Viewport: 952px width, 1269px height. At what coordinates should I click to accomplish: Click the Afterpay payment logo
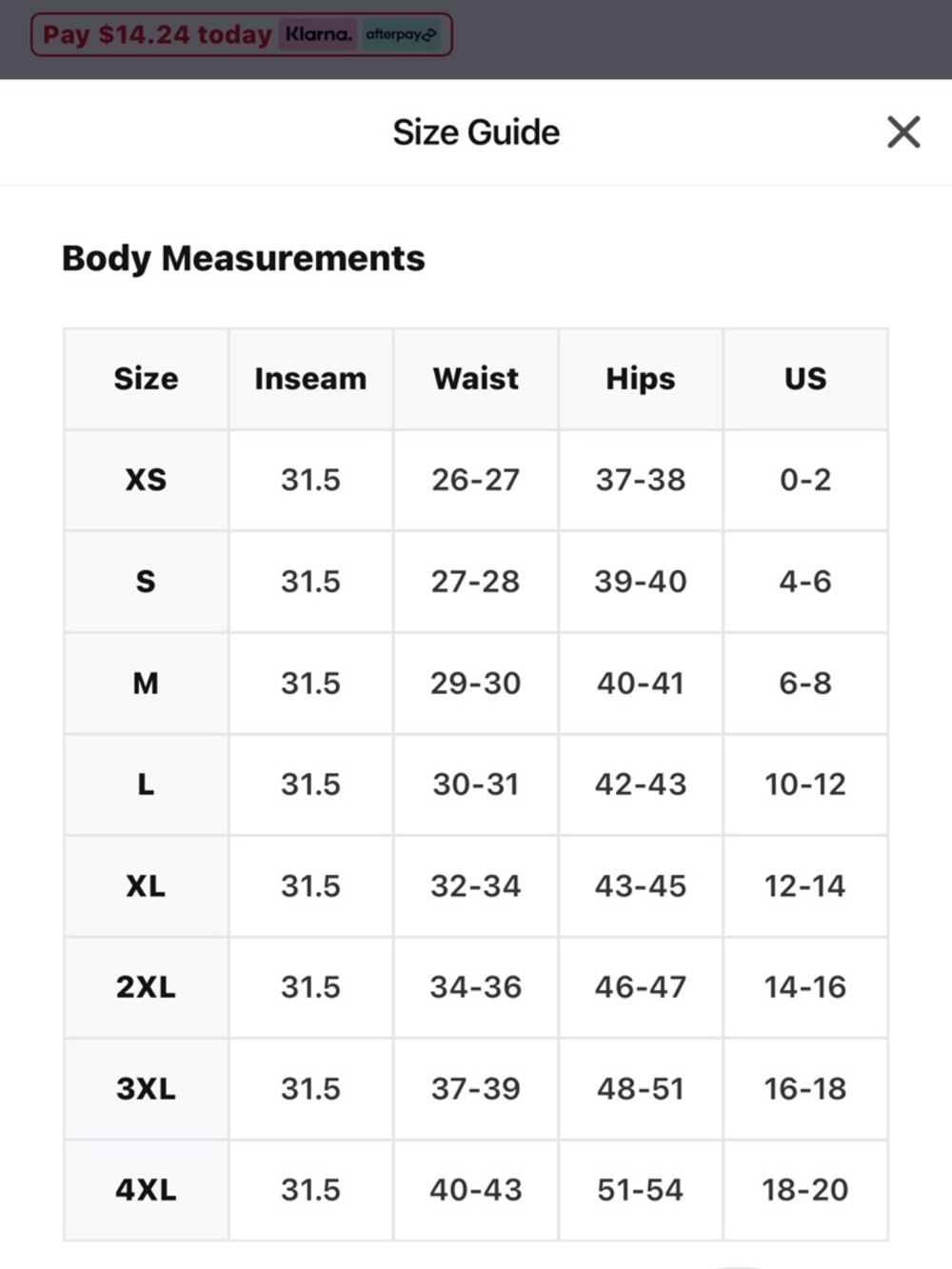401,34
